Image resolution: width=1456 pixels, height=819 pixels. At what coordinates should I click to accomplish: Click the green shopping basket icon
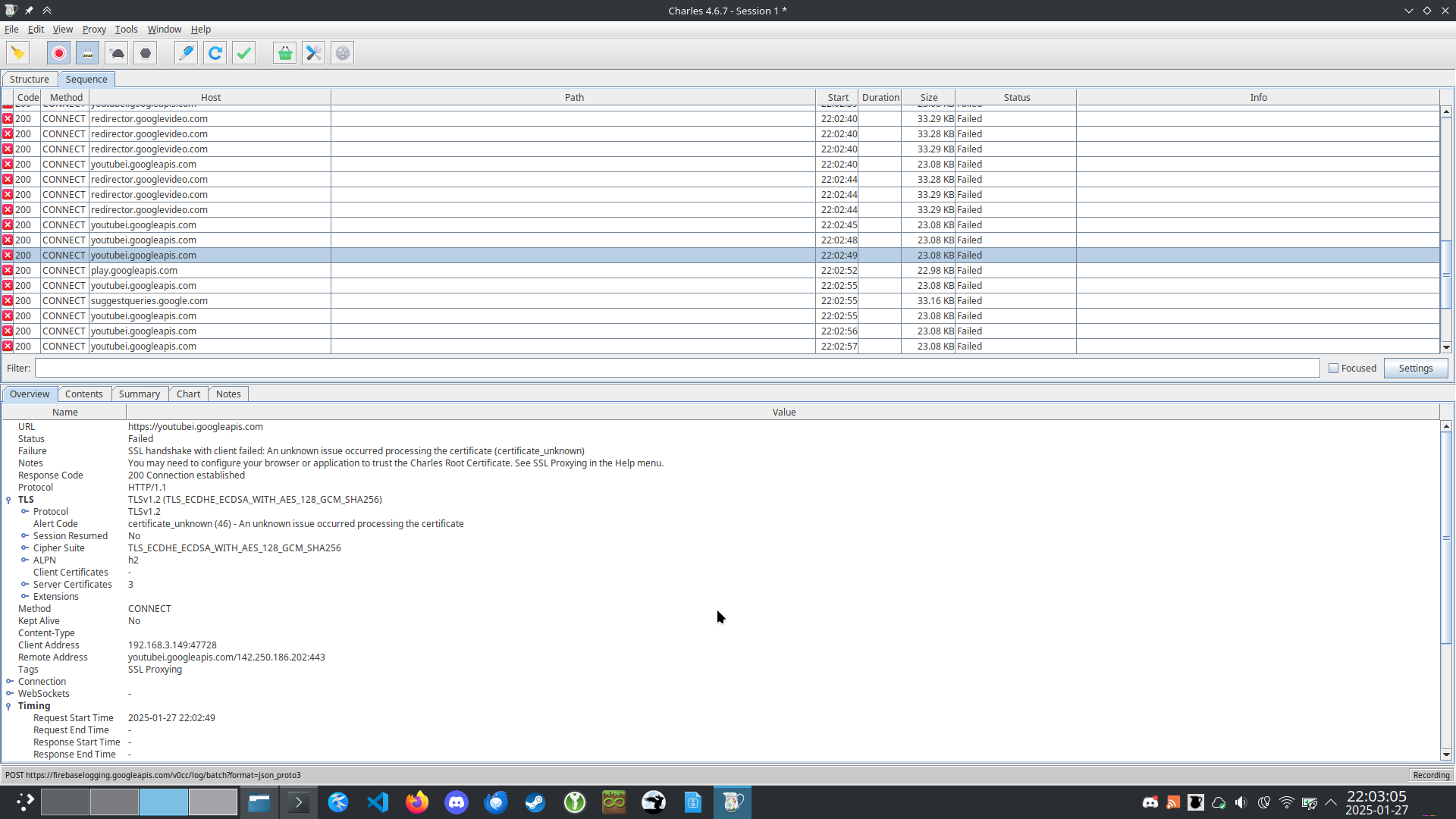tap(284, 53)
